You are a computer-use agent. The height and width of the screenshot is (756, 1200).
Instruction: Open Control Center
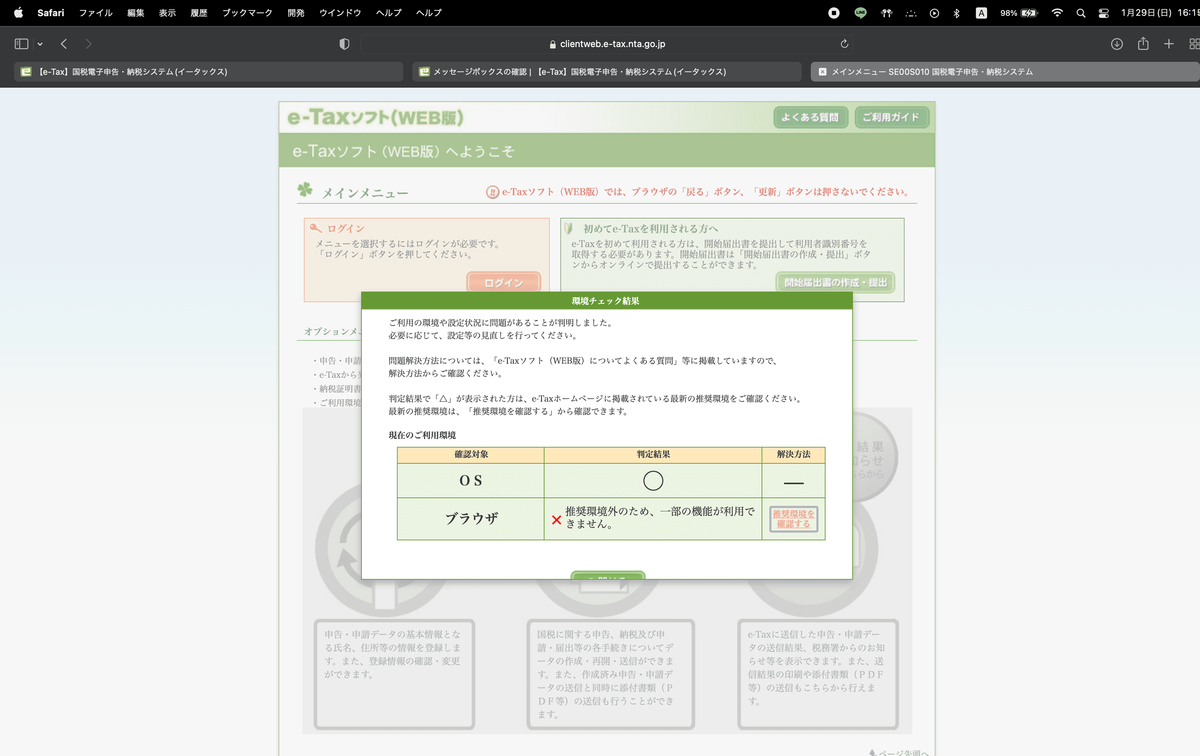pos(1104,13)
